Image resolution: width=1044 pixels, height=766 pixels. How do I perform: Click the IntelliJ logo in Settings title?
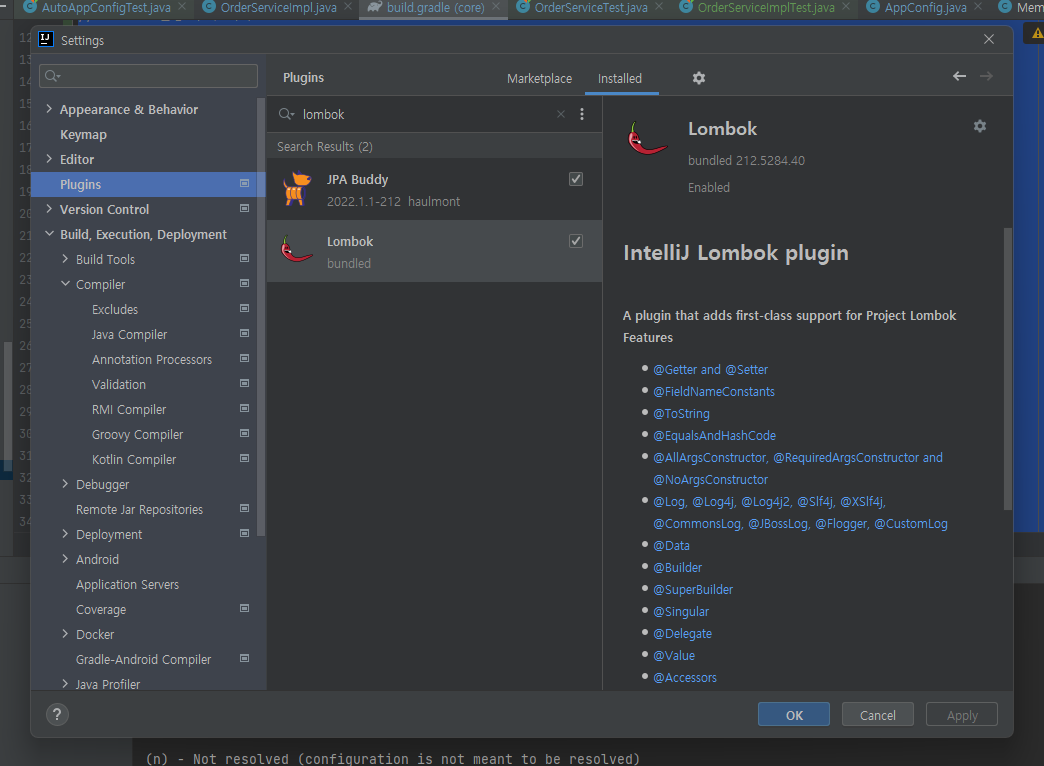click(x=46, y=40)
